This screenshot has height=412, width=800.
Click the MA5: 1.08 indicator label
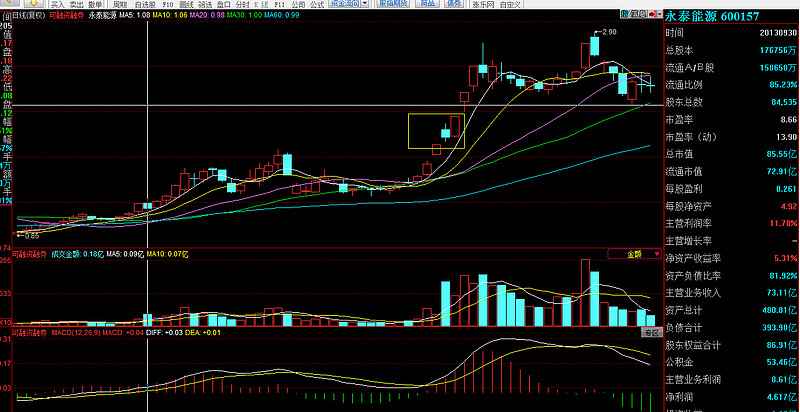135,15
